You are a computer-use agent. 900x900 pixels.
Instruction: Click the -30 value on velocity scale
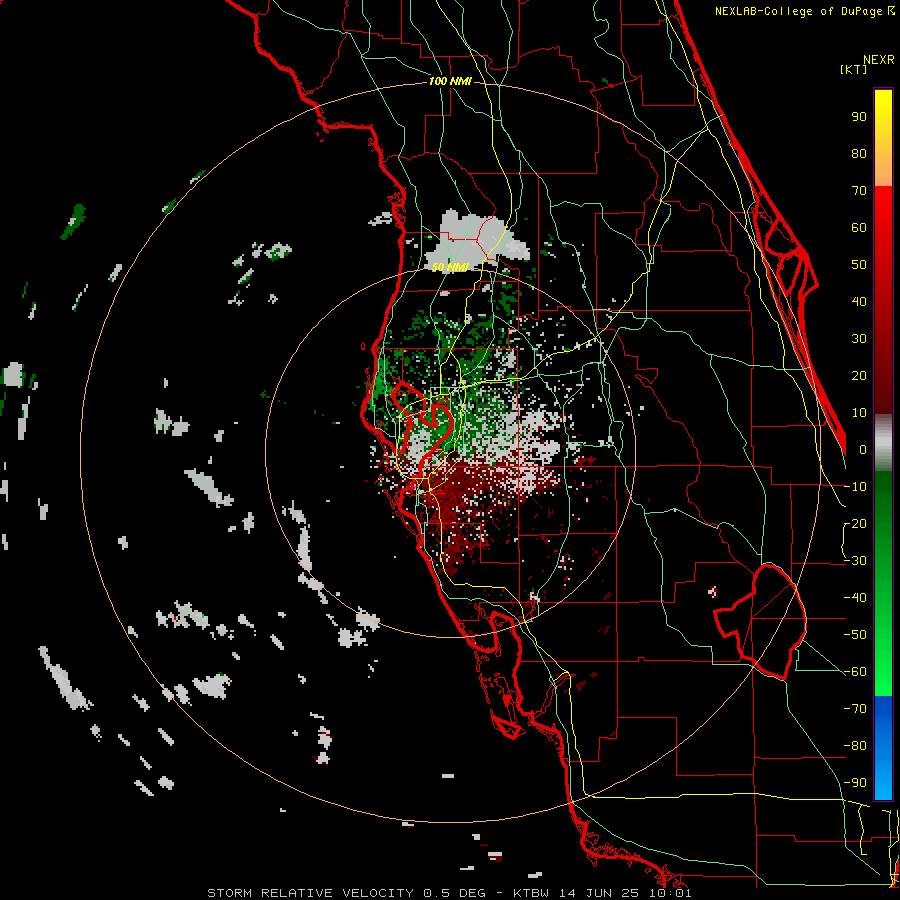tap(855, 561)
